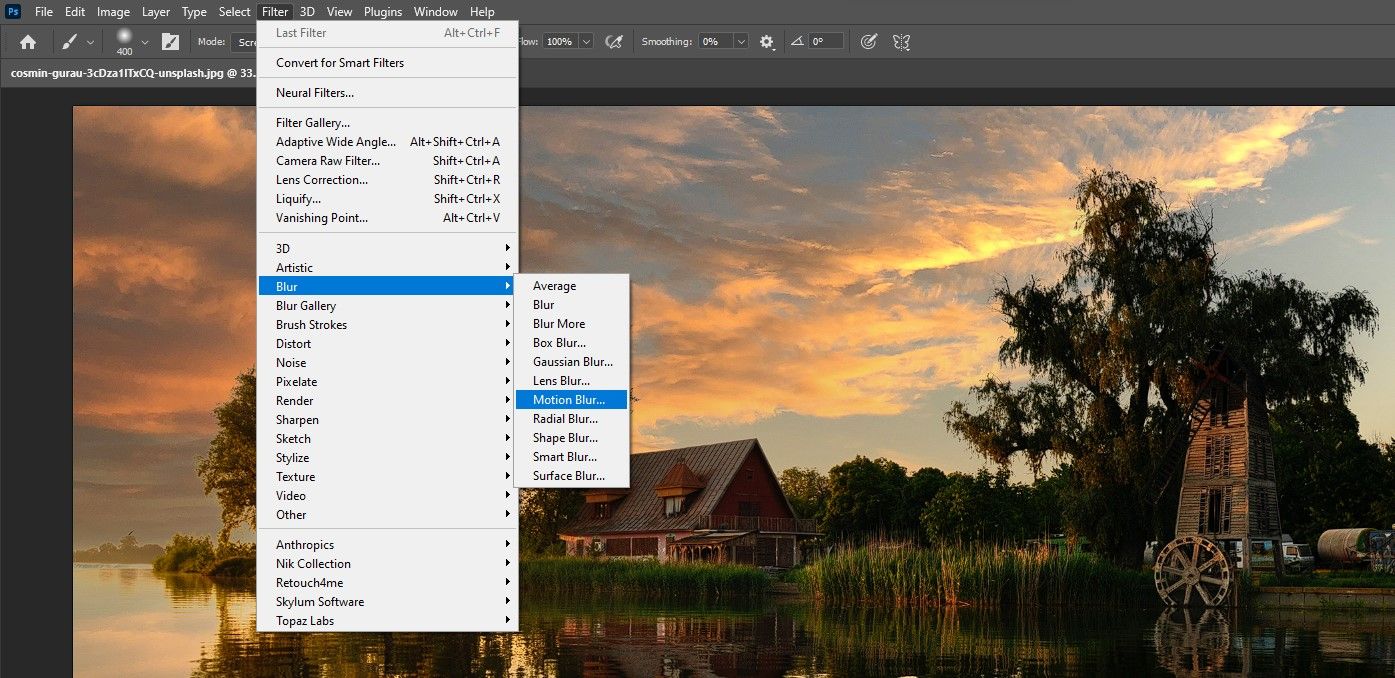Open the brush preset picker showing 400
This screenshot has width=1395, height=678.
pos(124,42)
